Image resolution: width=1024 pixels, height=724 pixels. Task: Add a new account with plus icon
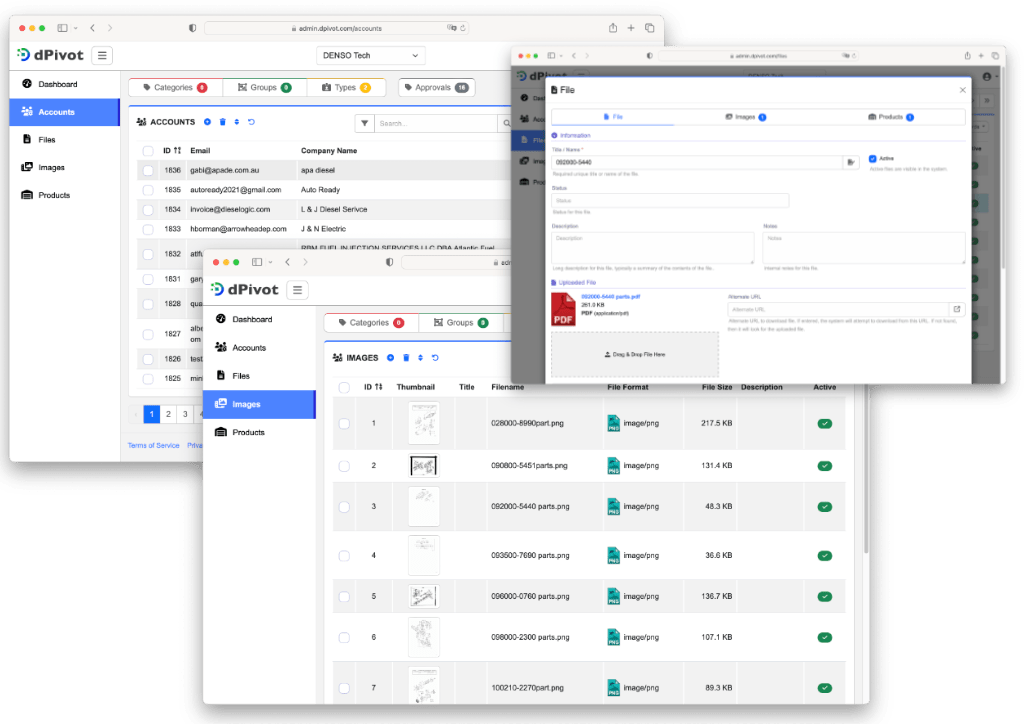[x=208, y=122]
